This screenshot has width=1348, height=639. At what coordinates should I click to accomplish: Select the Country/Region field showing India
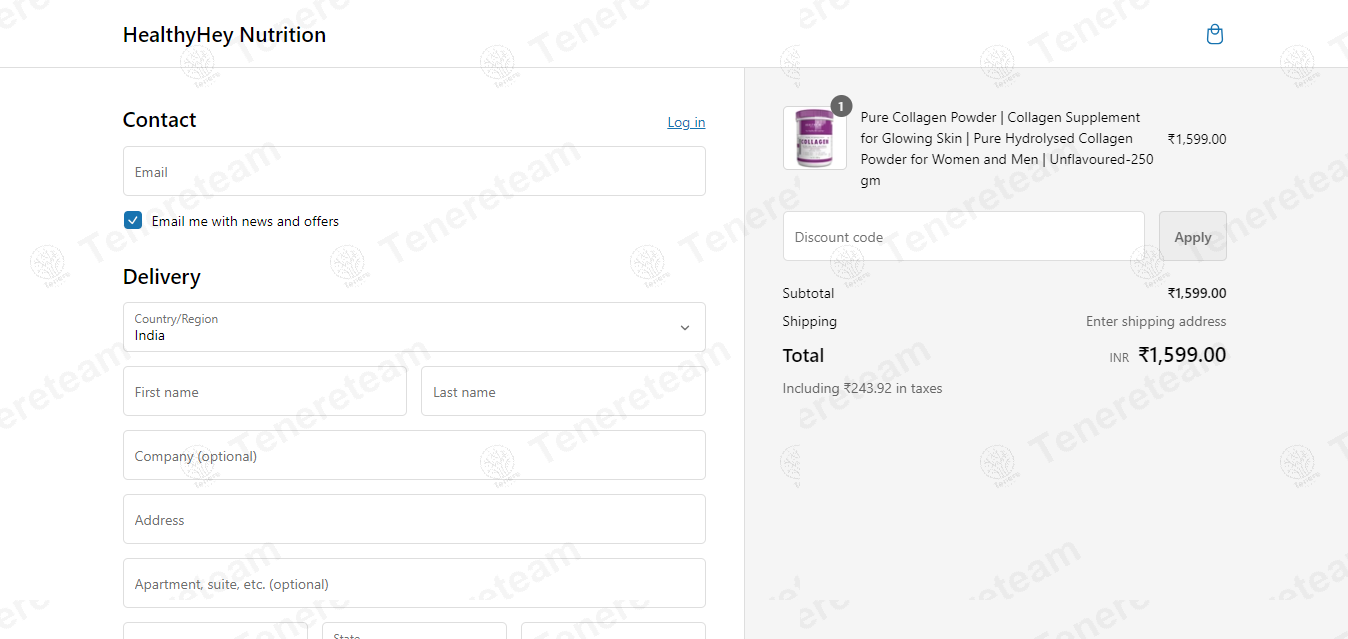pyautogui.click(x=400, y=328)
